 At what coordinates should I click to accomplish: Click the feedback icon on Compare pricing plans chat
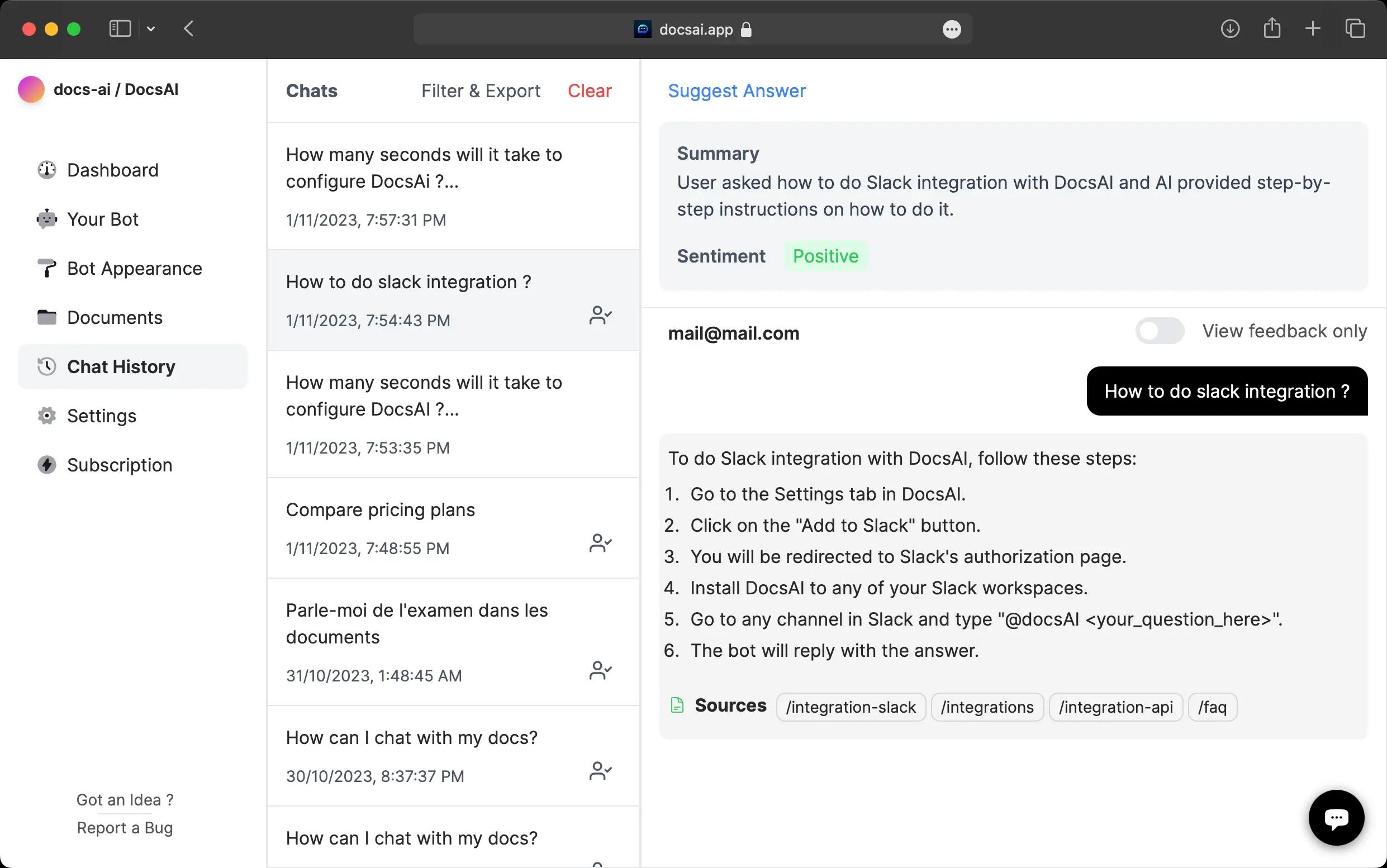coord(601,542)
